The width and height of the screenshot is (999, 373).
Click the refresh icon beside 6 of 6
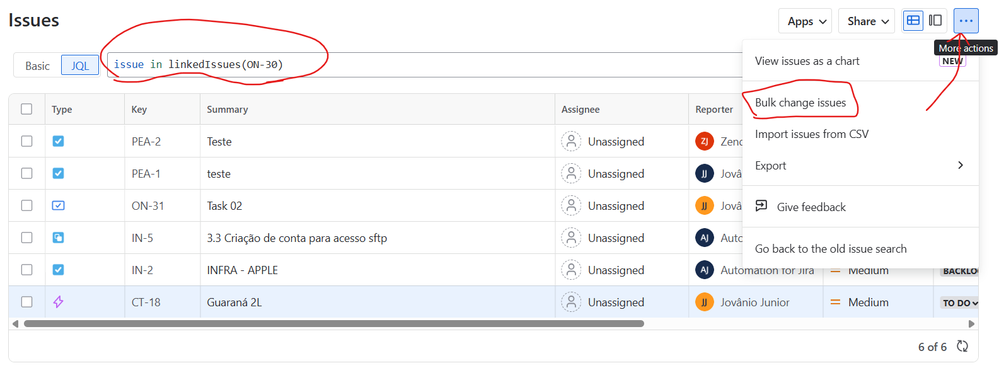click(x=963, y=347)
